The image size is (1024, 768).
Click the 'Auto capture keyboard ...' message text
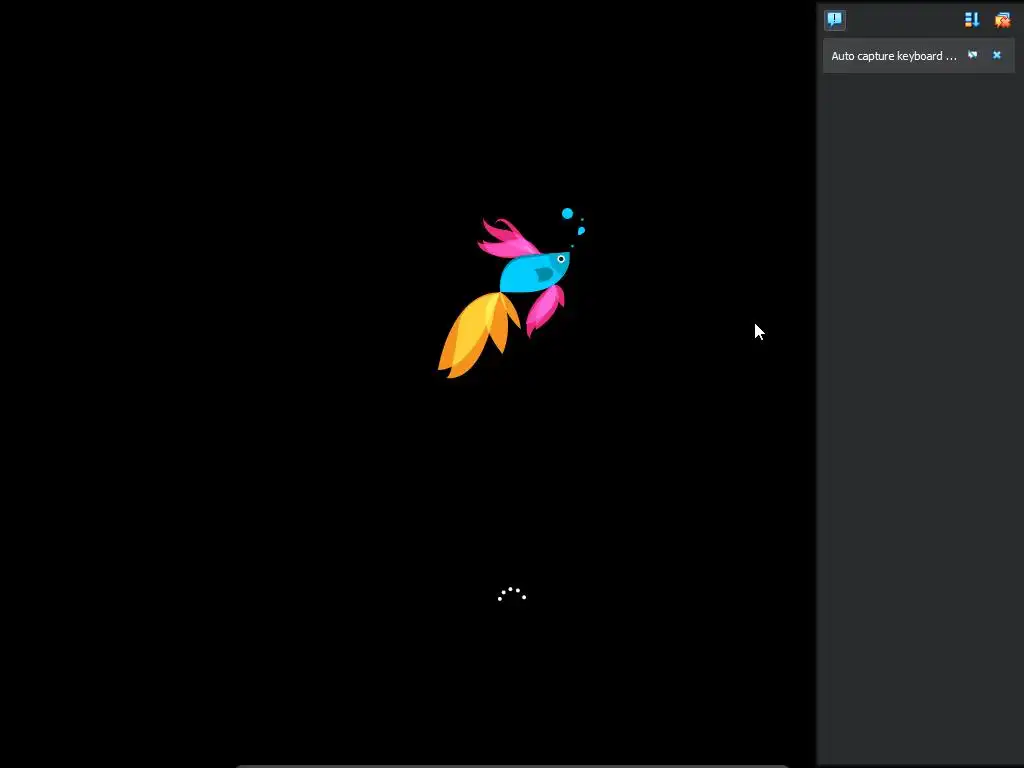[893, 56]
